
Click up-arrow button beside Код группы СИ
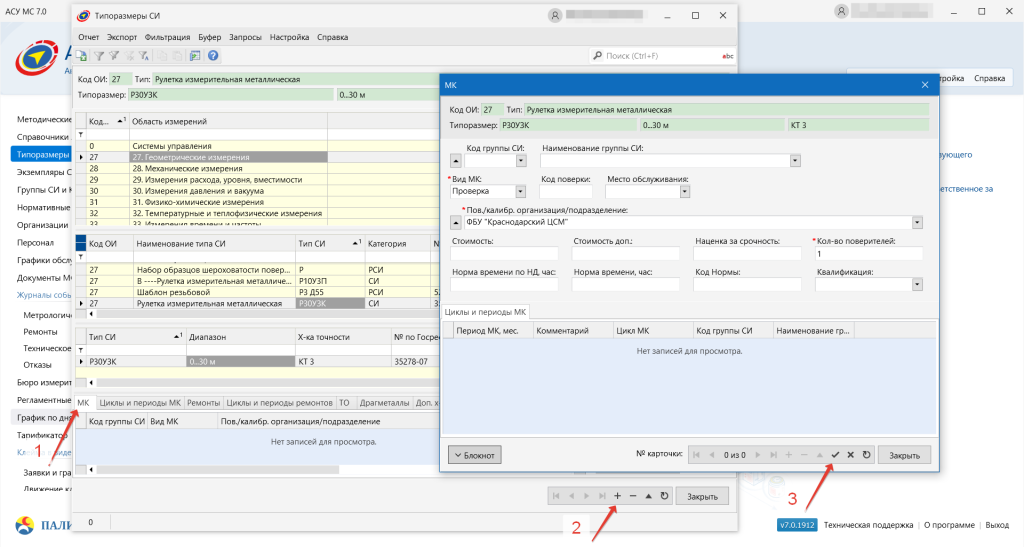456,161
